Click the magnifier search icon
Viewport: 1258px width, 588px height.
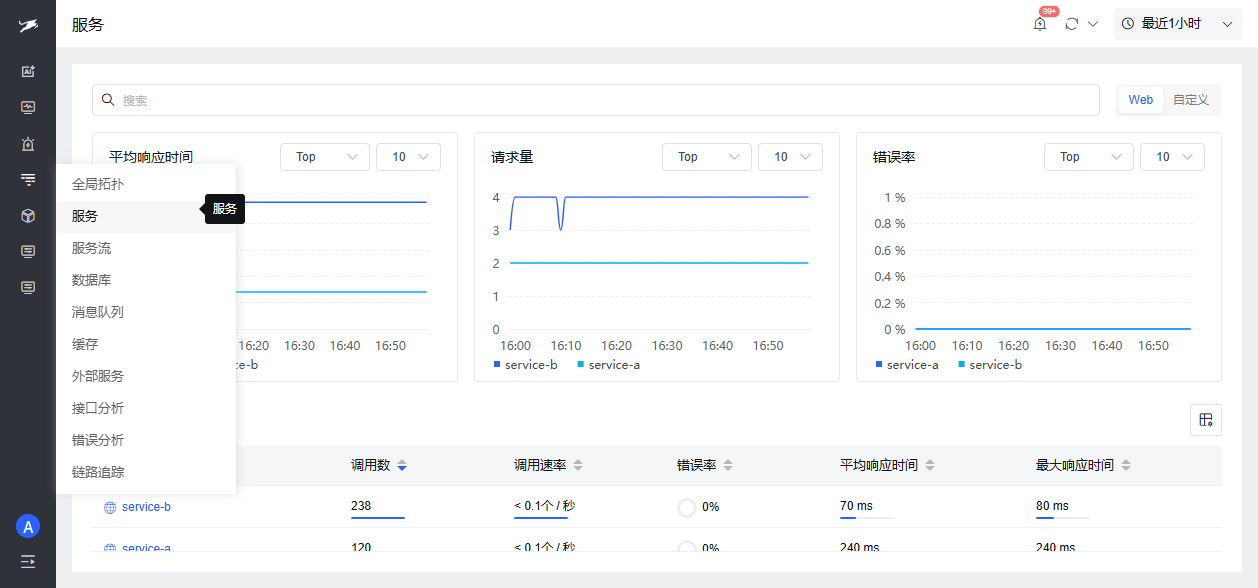coord(108,100)
